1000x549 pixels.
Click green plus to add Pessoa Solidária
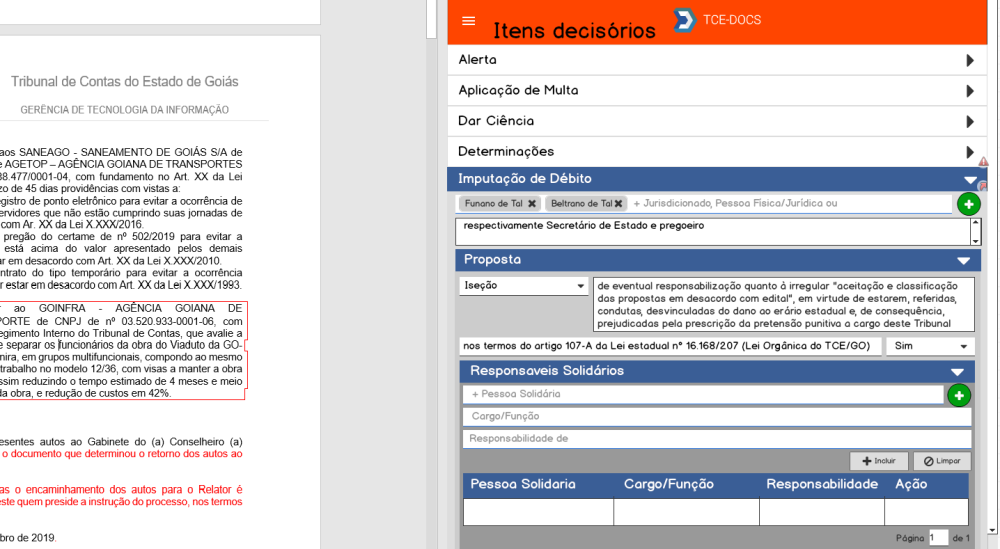(958, 395)
